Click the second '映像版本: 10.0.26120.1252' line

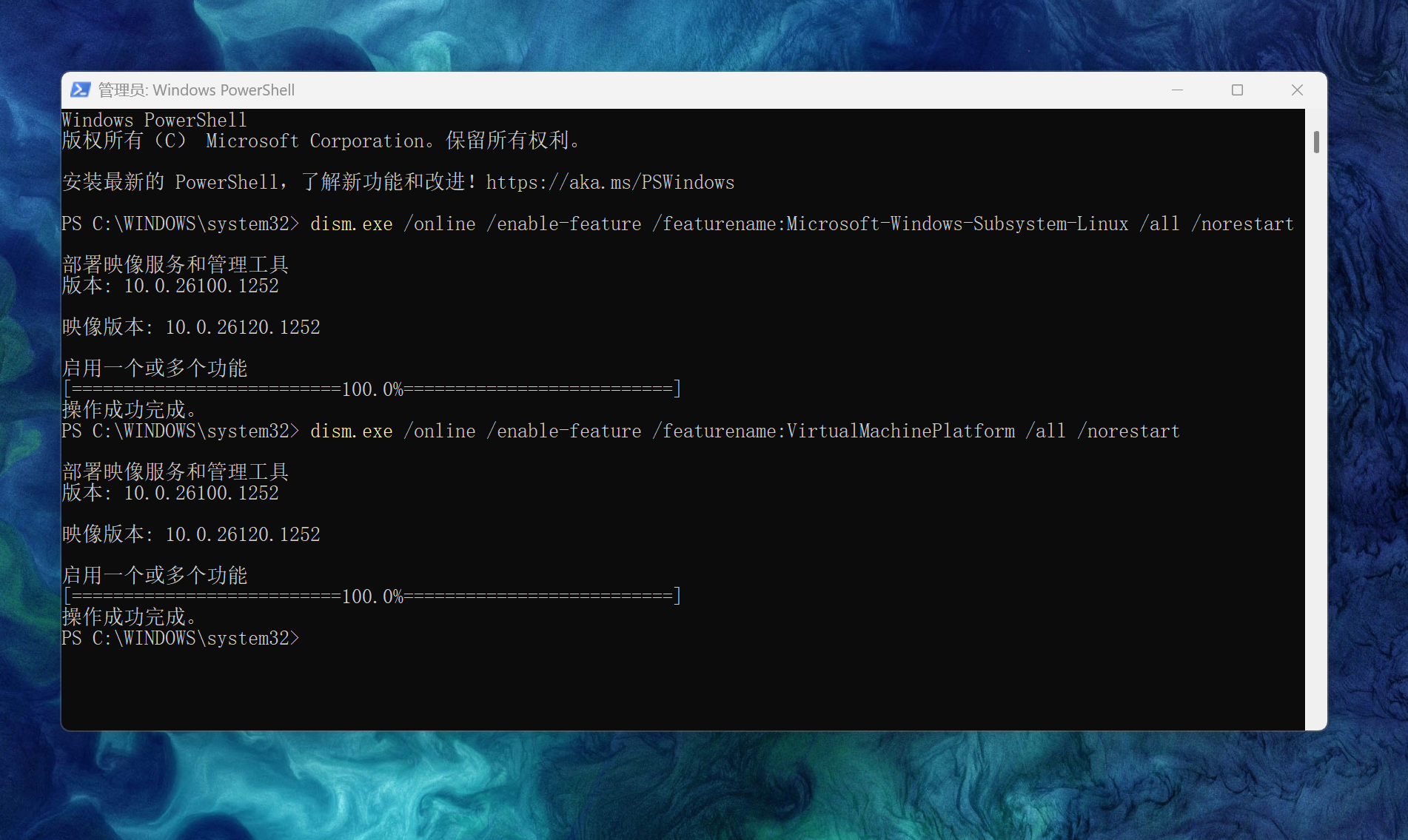pos(191,534)
